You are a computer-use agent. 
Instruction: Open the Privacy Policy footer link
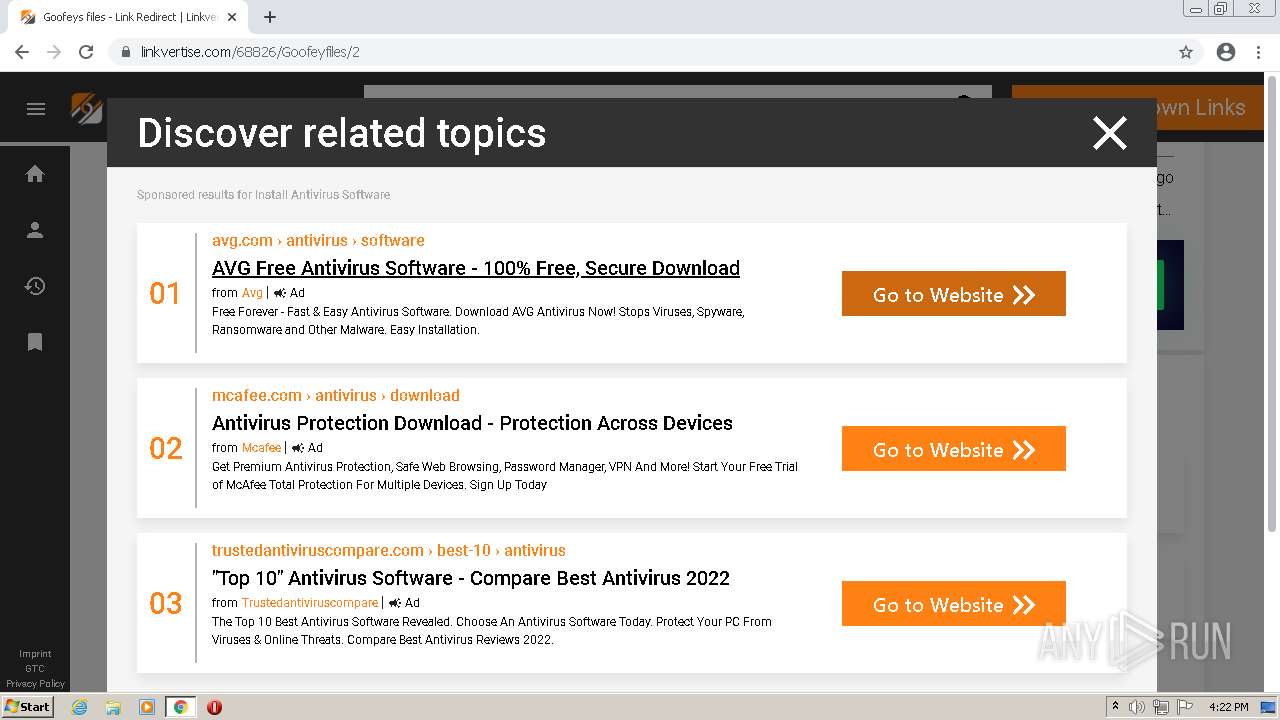pos(35,684)
